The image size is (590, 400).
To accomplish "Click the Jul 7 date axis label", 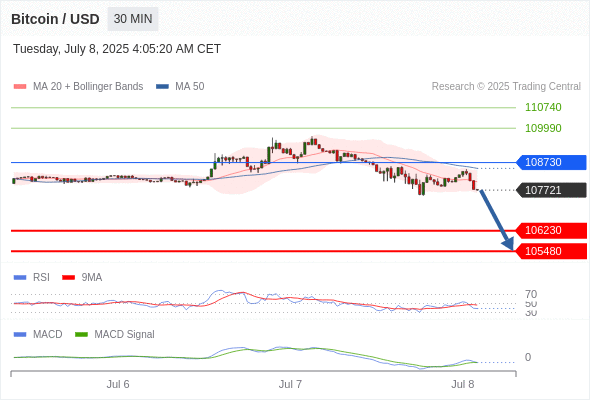I will point(290,385).
